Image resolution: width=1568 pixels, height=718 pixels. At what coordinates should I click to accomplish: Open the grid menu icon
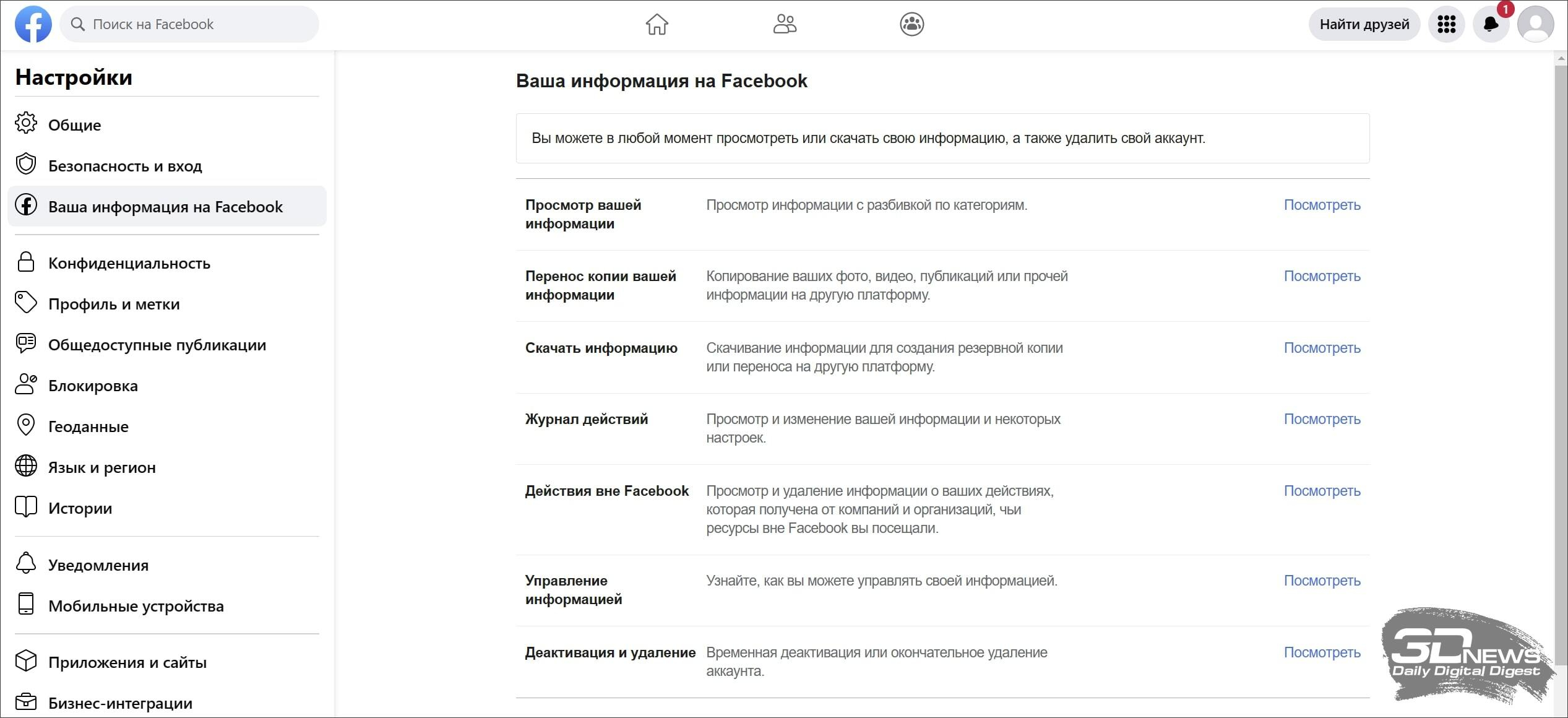[x=1446, y=24]
